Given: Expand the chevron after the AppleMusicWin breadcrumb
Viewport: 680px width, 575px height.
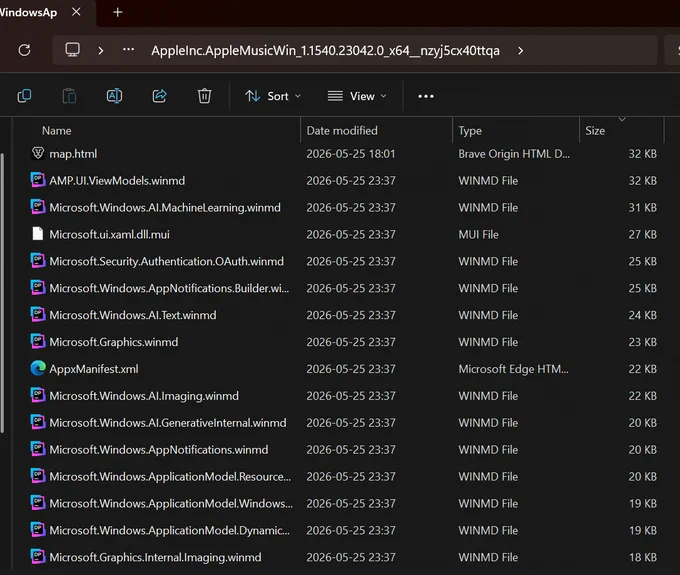Looking at the screenshot, I should coord(520,51).
